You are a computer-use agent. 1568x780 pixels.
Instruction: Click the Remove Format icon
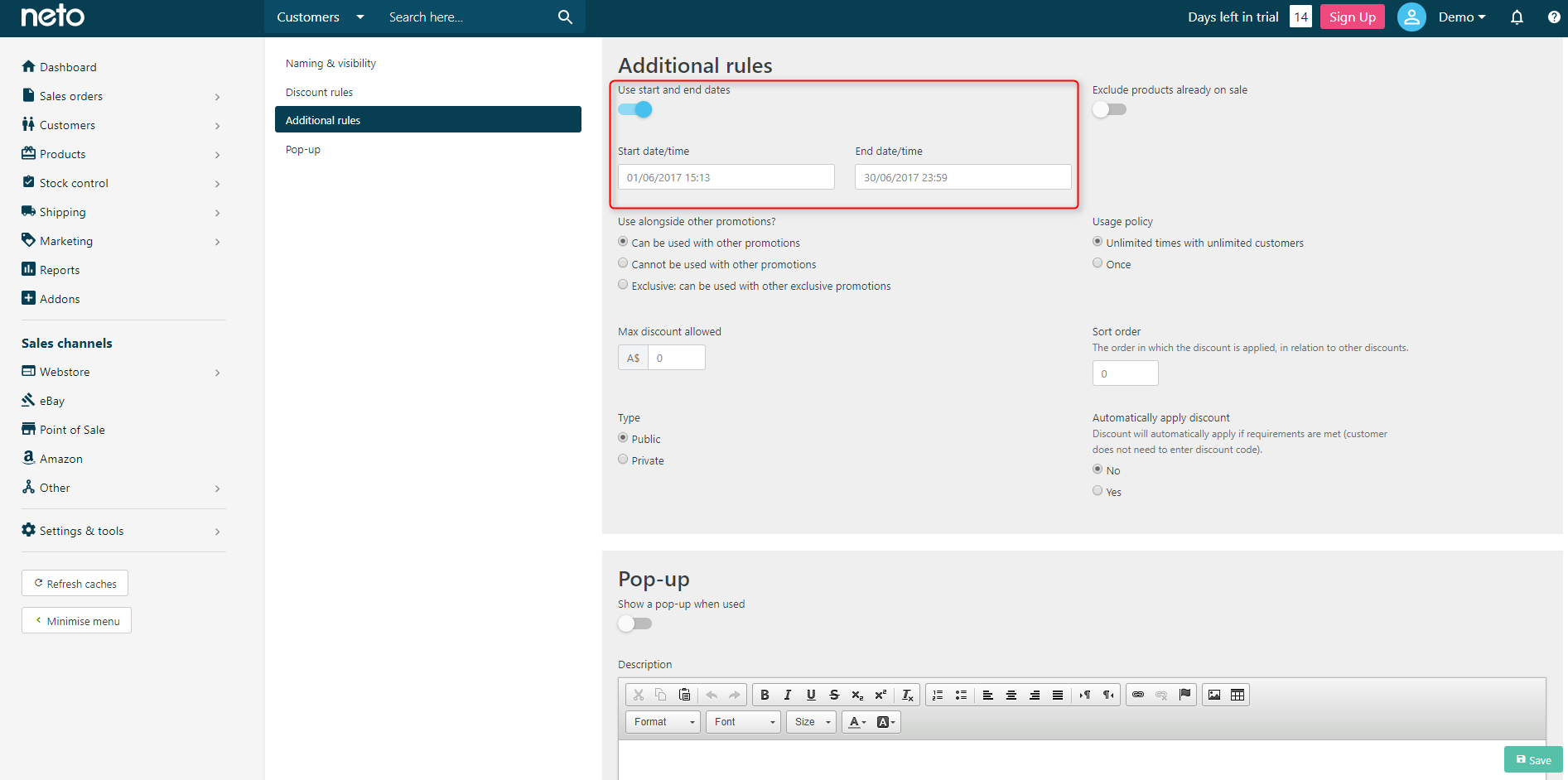click(908, 695)
